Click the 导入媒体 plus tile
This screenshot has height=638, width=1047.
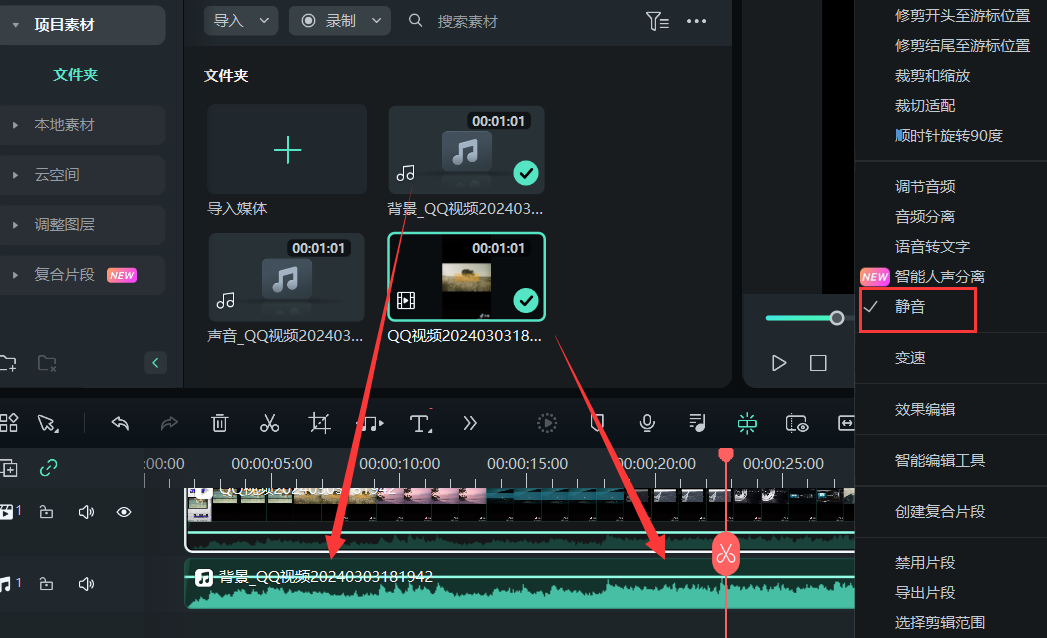click(287, 150)
